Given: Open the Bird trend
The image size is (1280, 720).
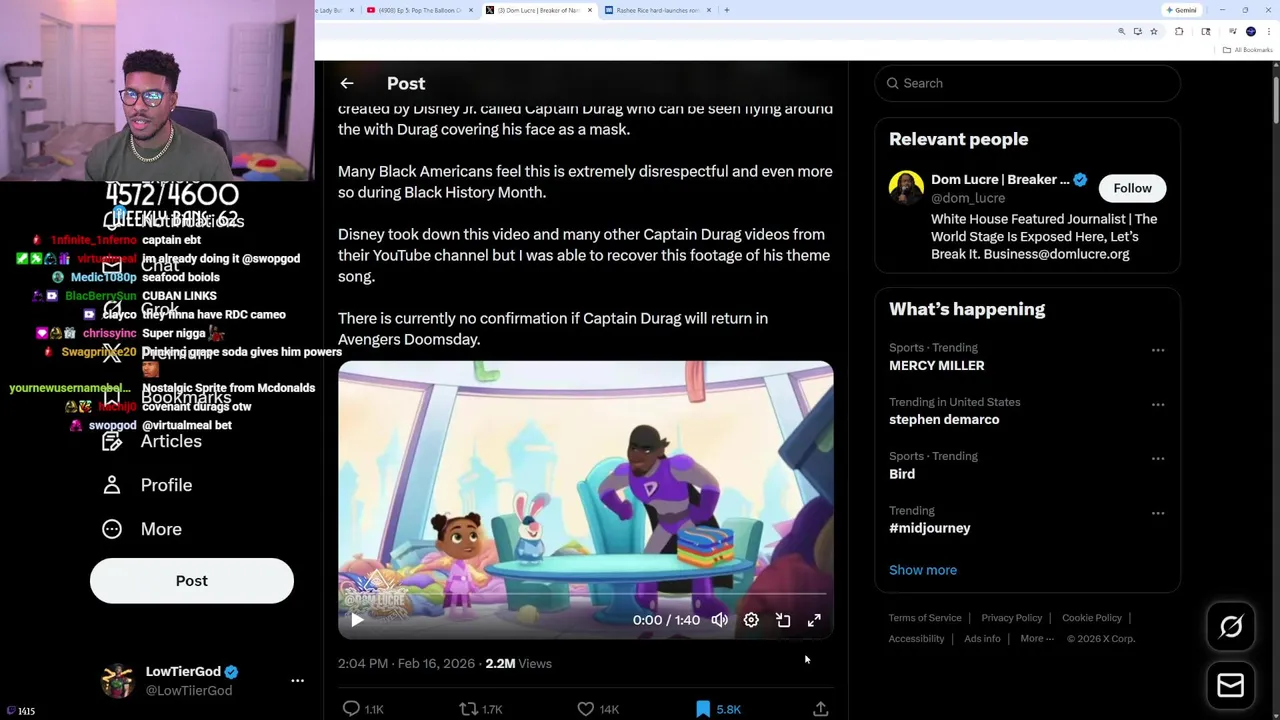Looking at the screenshot, I should [x=902, y=474].
